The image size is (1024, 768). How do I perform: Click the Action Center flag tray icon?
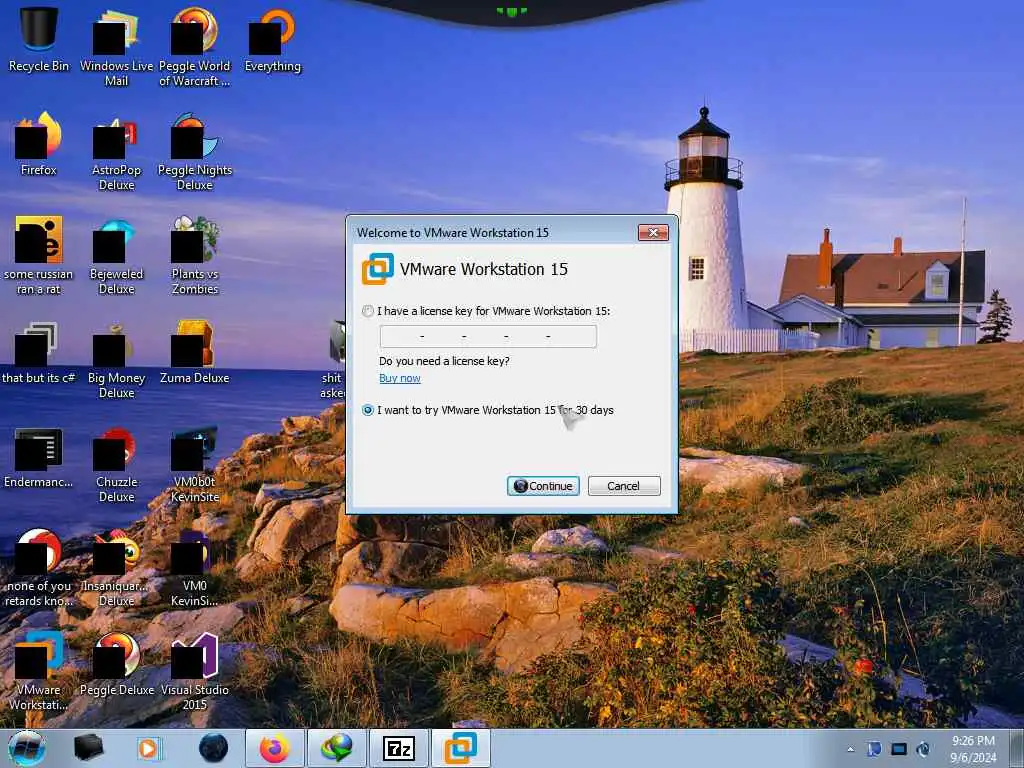[874, 749]
